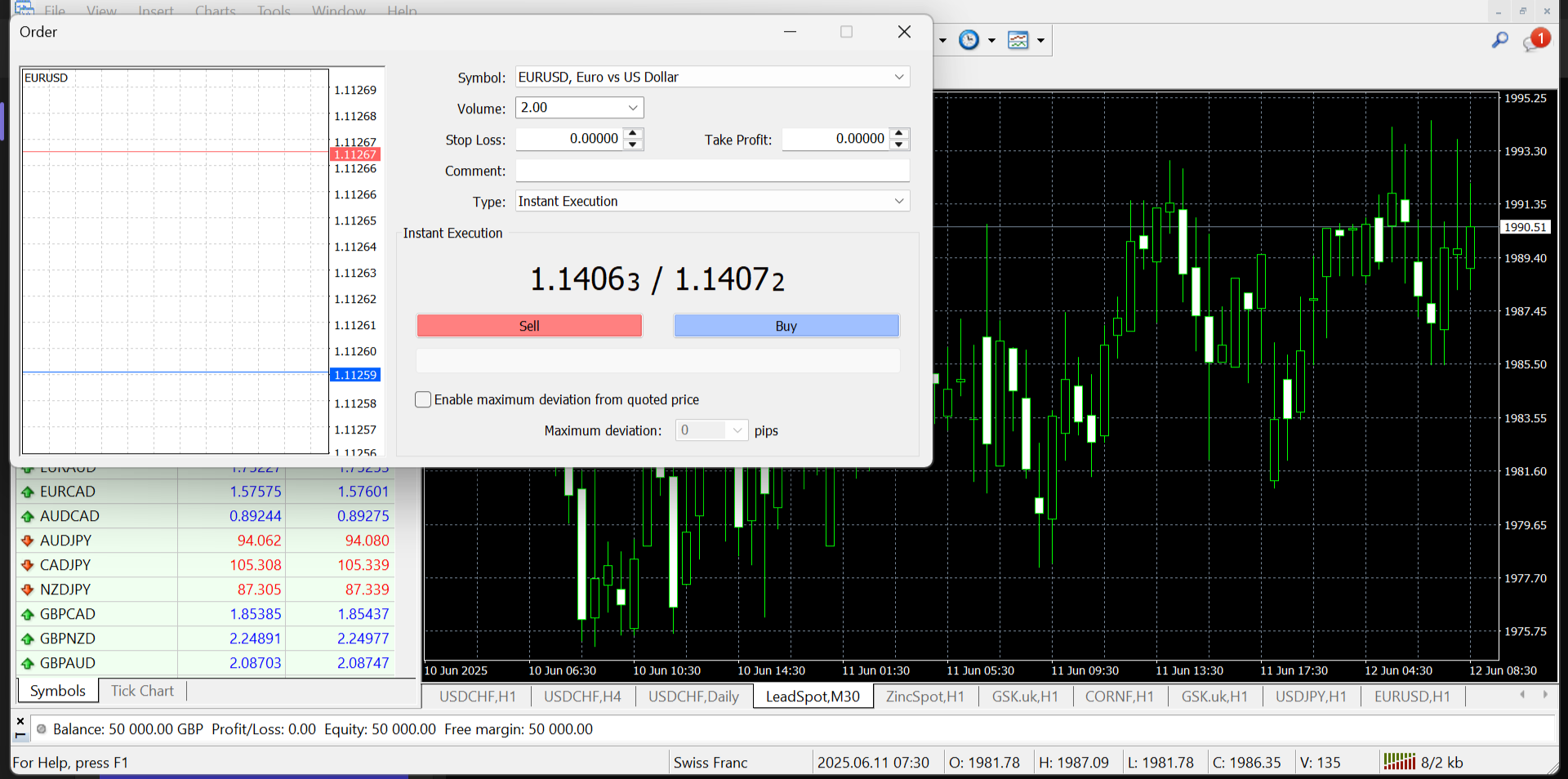Open the Symbol dropdown
The image size is (1568, 779).
coord(899,77)
